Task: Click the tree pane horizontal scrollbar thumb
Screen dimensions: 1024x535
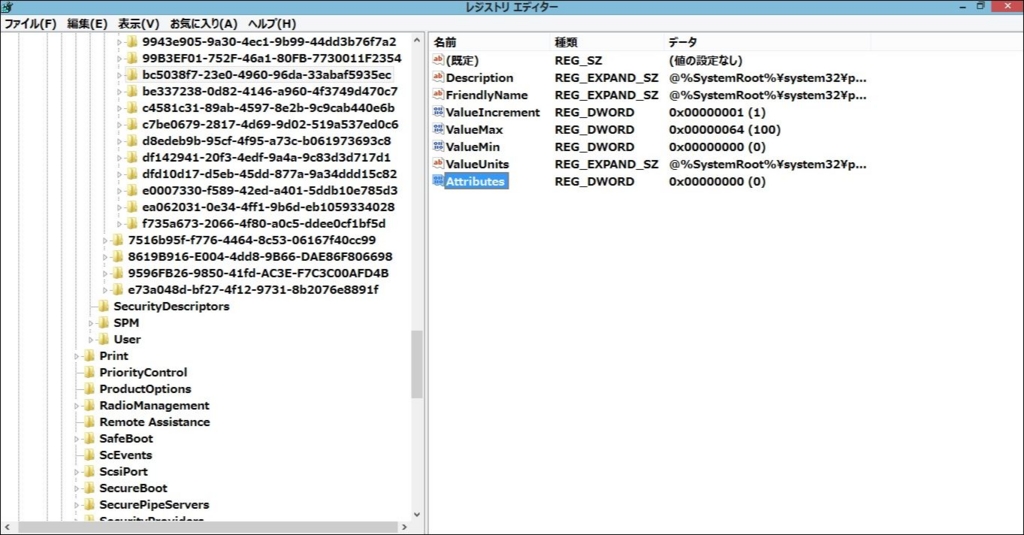Action: (x=208, y=527)
